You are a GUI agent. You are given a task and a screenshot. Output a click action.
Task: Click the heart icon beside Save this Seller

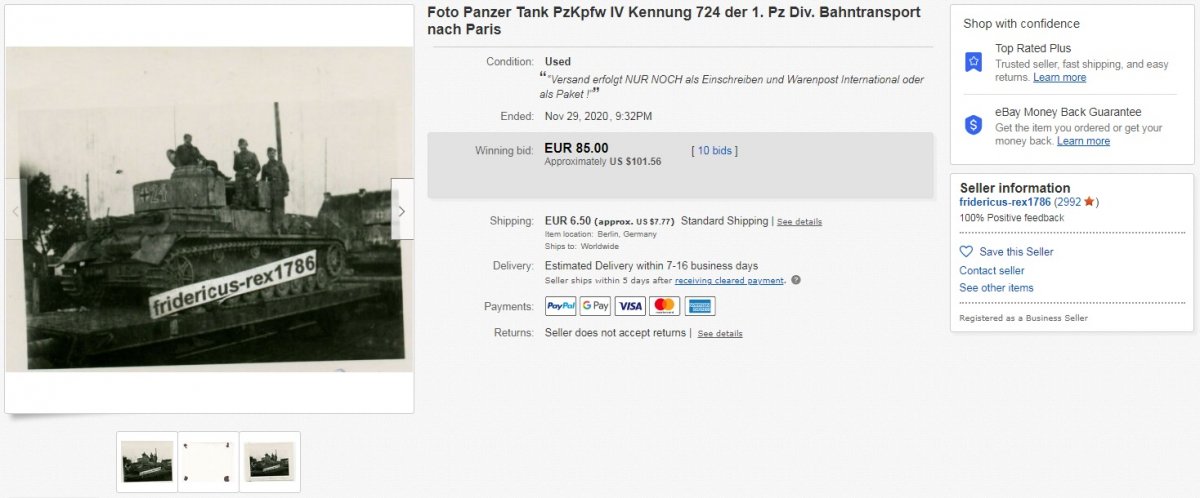[x=966, y=252]
